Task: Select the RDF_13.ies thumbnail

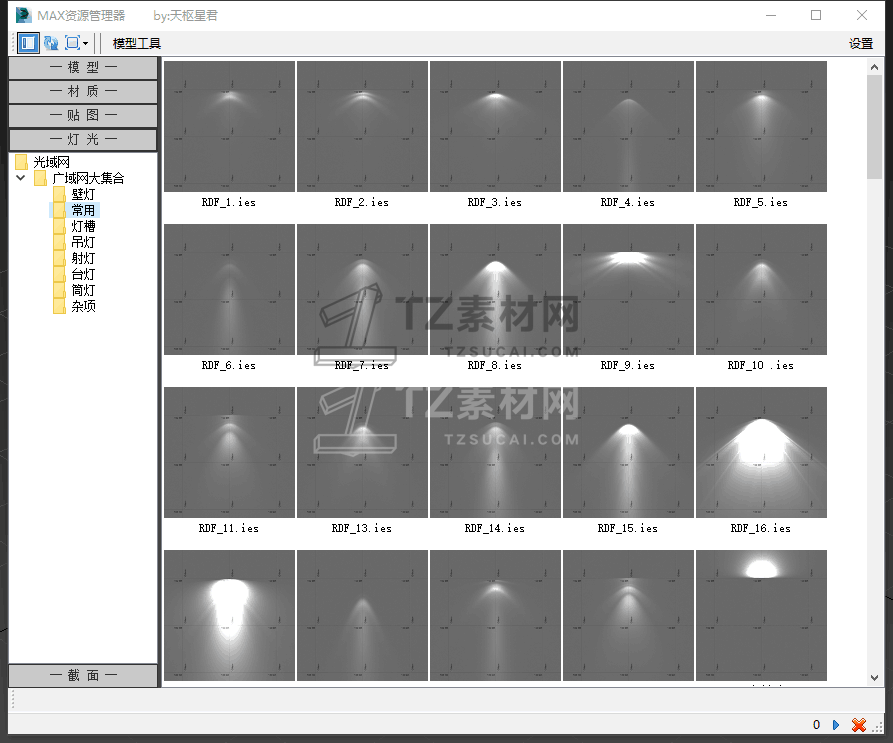Action: point(362,453)
